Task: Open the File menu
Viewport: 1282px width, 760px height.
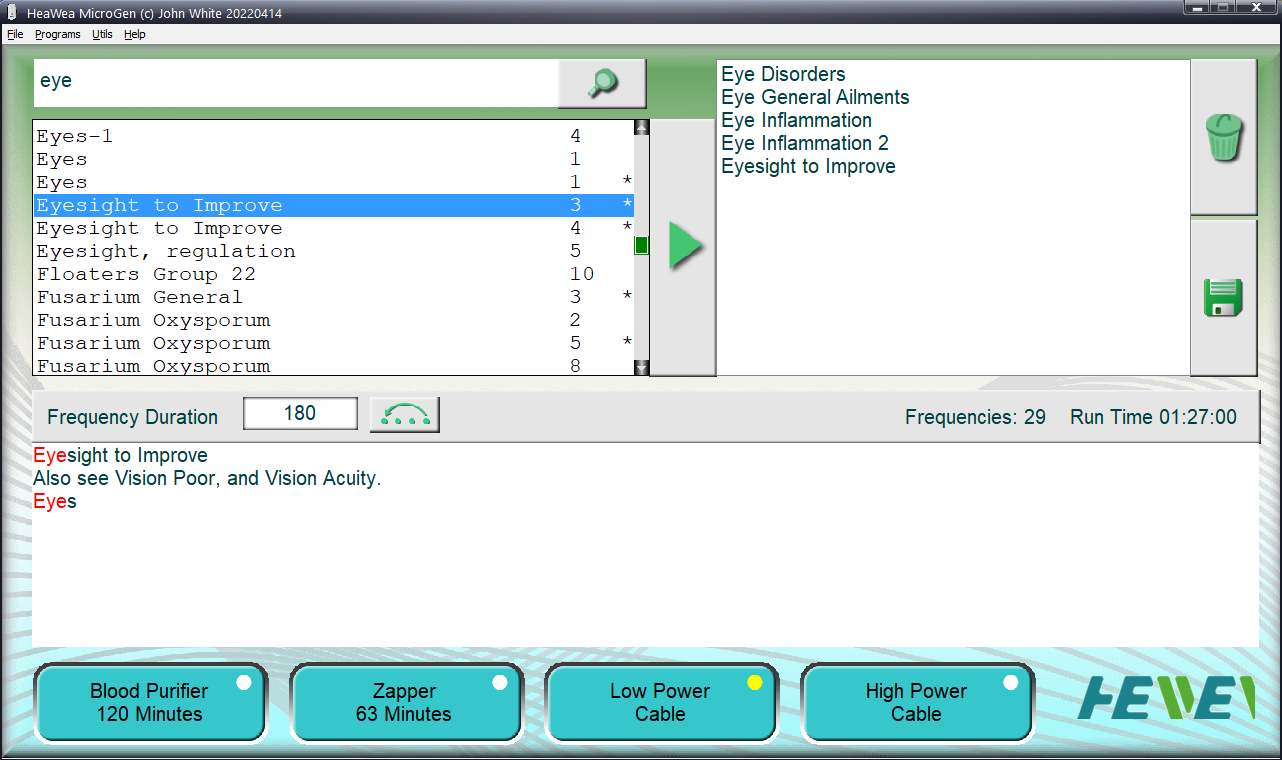Action: click(15, 34)
